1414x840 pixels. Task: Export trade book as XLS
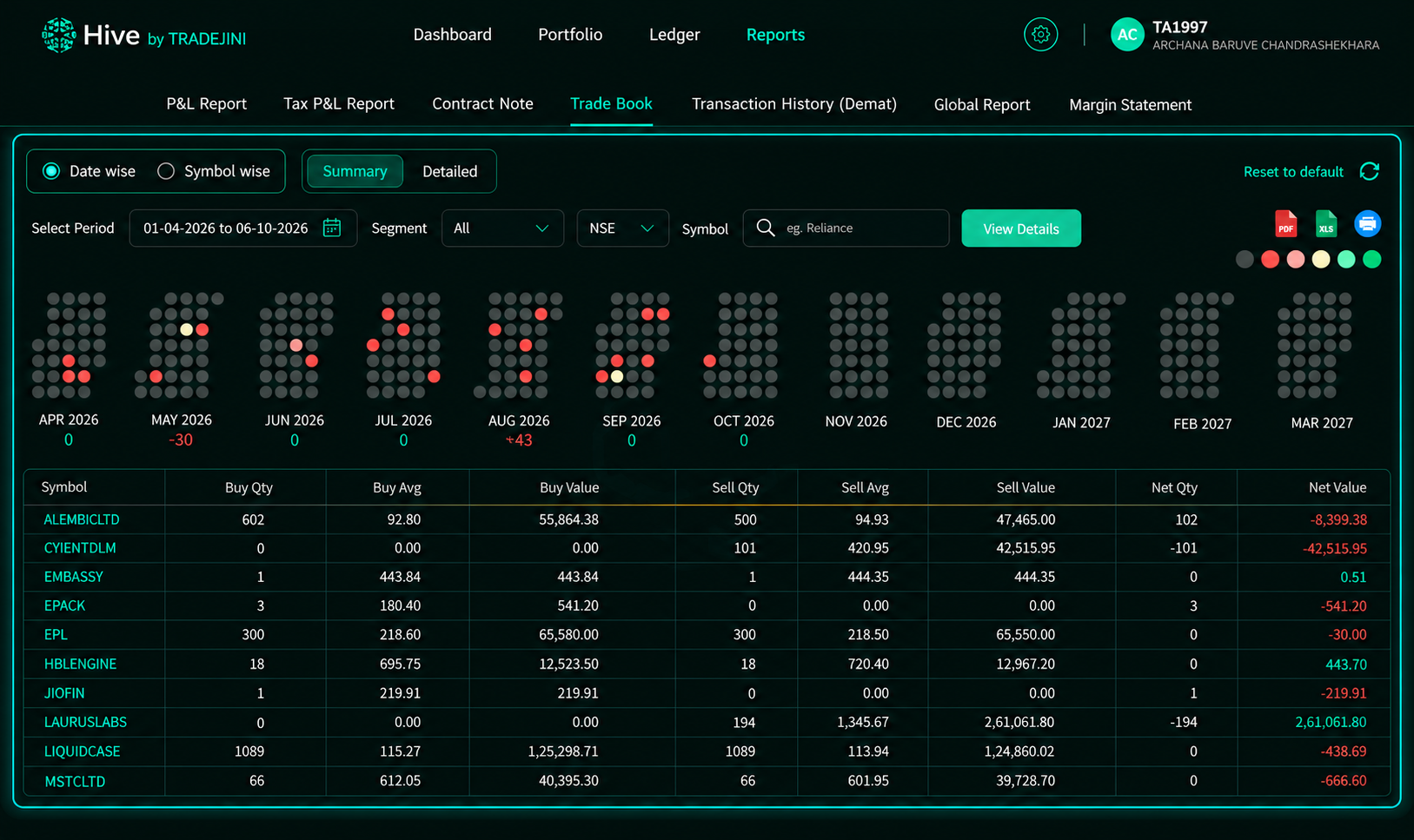click(1325, 224)
